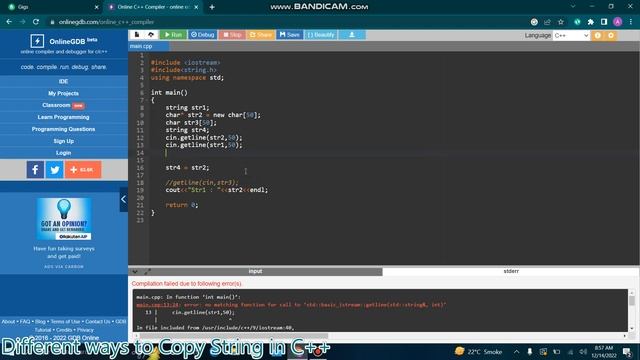
Task: Click the address bar URL
Action: (x=106, y=22)
